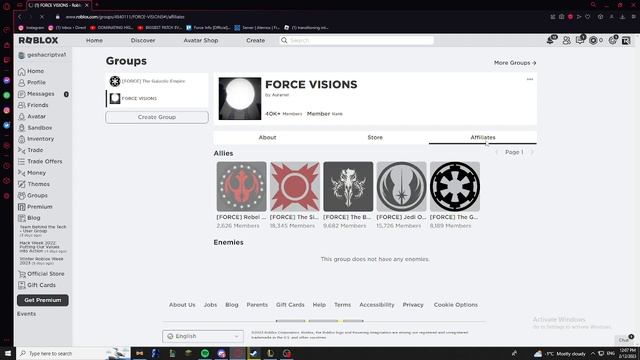
Task: Open the Instagram bookmark
Action: coord(31,28)
